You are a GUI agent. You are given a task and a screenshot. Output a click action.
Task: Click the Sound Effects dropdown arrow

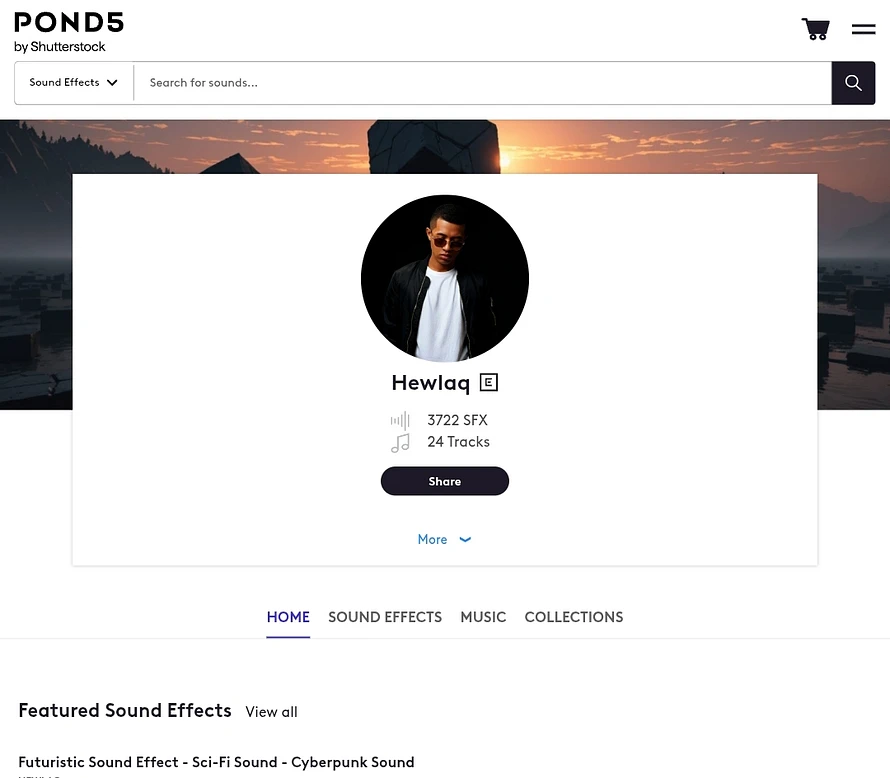point(112,83)
